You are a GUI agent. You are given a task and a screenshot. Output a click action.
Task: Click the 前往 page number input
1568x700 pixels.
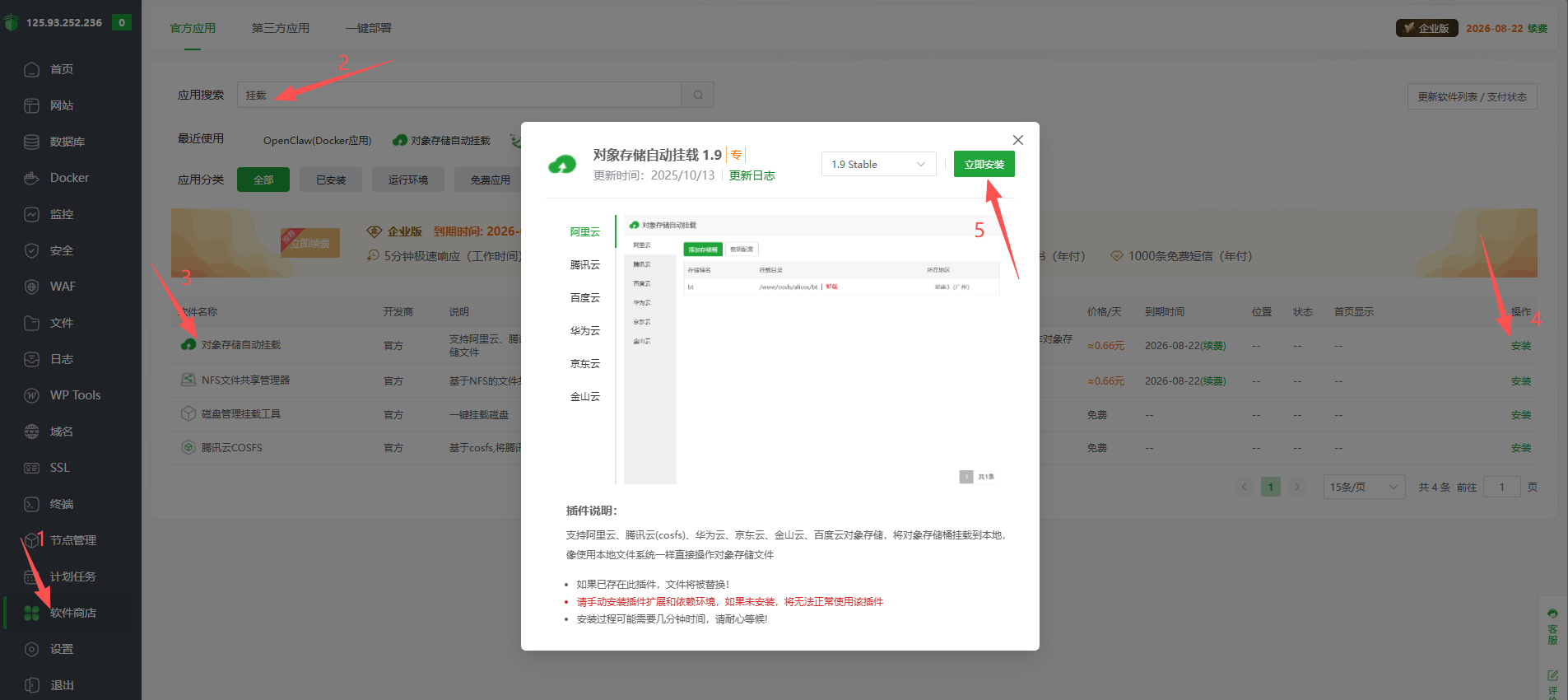(x=1502, y=487)
